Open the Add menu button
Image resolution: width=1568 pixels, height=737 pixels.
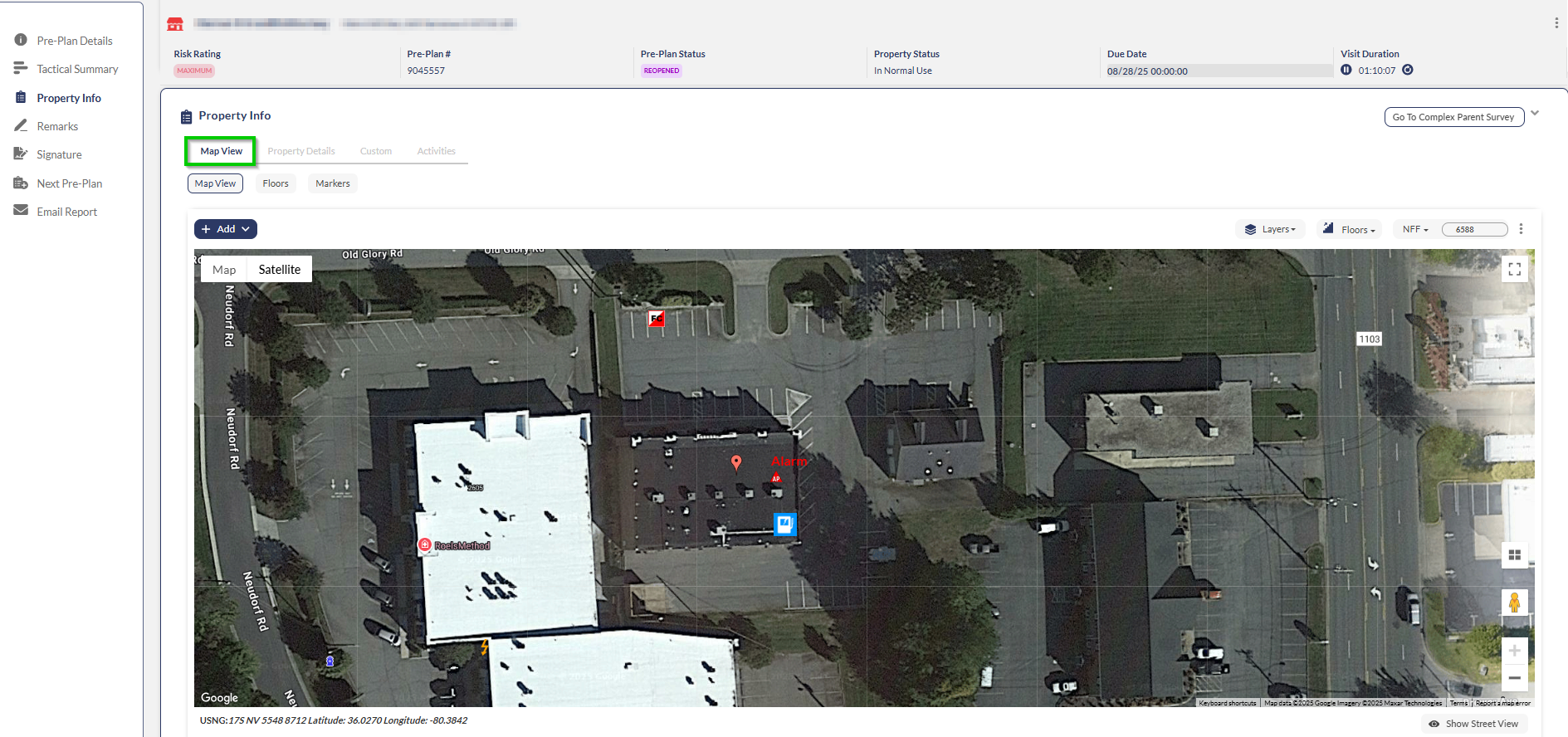click(225, 229)
